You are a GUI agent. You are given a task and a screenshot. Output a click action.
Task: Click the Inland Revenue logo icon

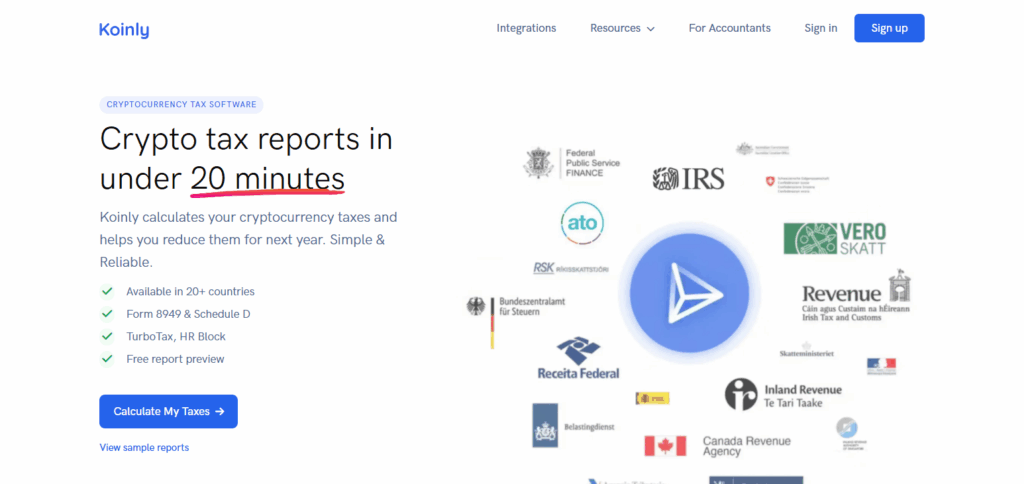coord(741,394)
